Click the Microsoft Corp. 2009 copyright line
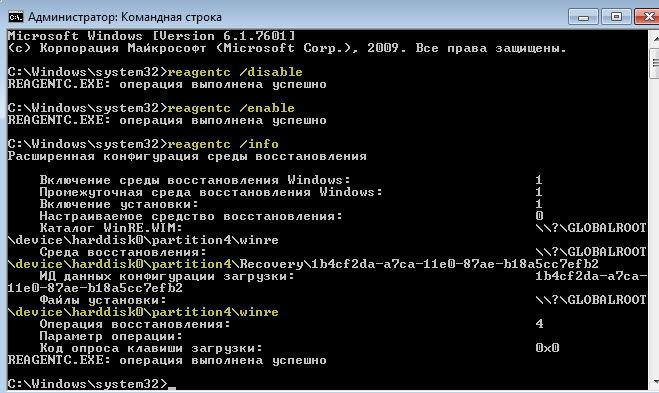 (287, 48)
